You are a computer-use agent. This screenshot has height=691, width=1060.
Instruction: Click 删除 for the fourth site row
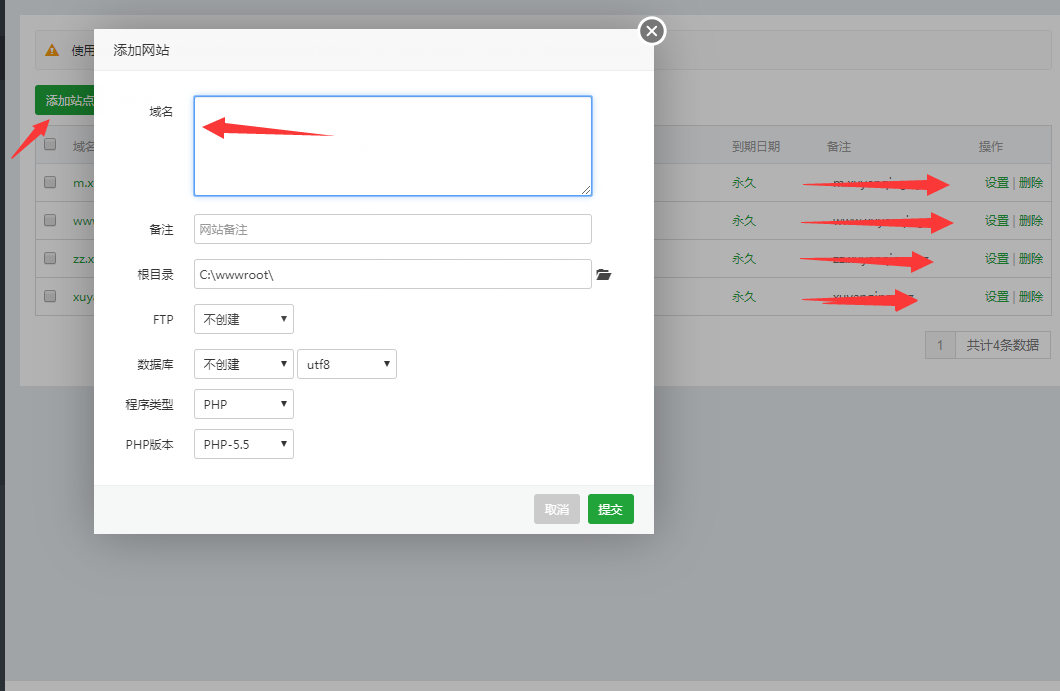point(1031,296)
